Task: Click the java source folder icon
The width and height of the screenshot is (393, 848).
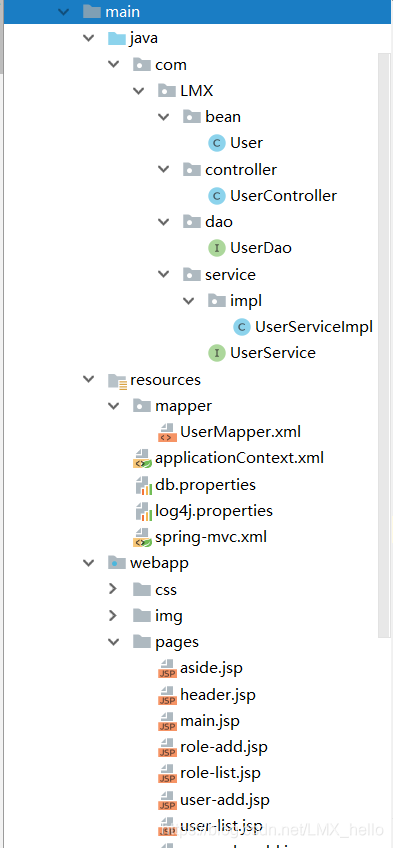Action: 117,38
